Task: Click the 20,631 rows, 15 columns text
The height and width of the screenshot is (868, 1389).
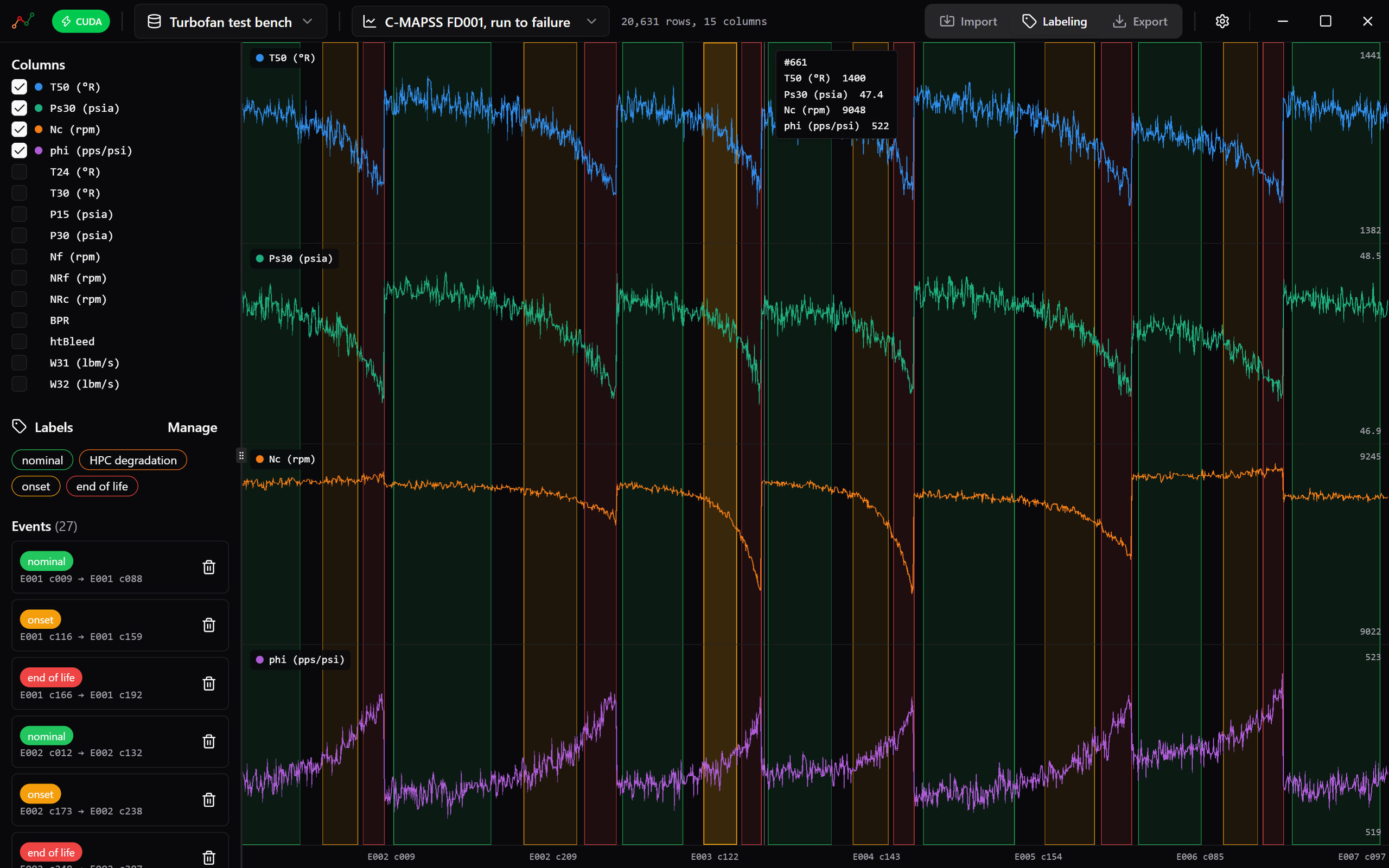Action: pos(694,21)
